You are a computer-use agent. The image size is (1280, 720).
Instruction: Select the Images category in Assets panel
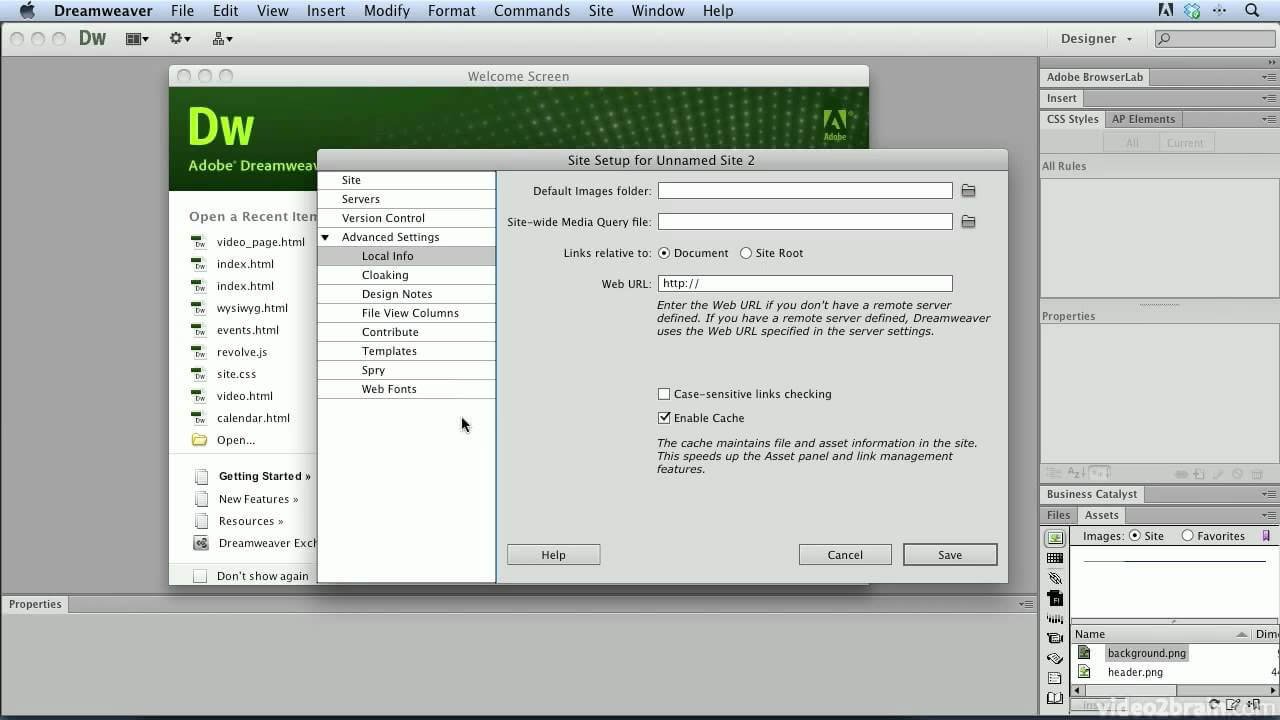point(1055,538)
